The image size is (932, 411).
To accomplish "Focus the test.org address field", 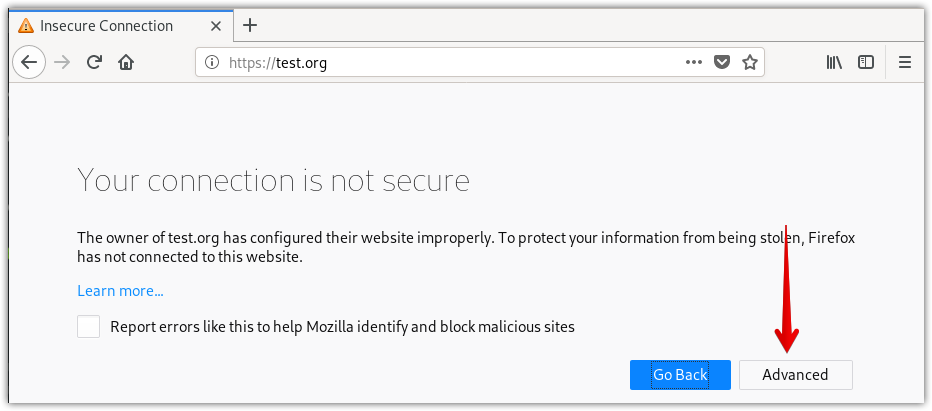I will 450,63.
